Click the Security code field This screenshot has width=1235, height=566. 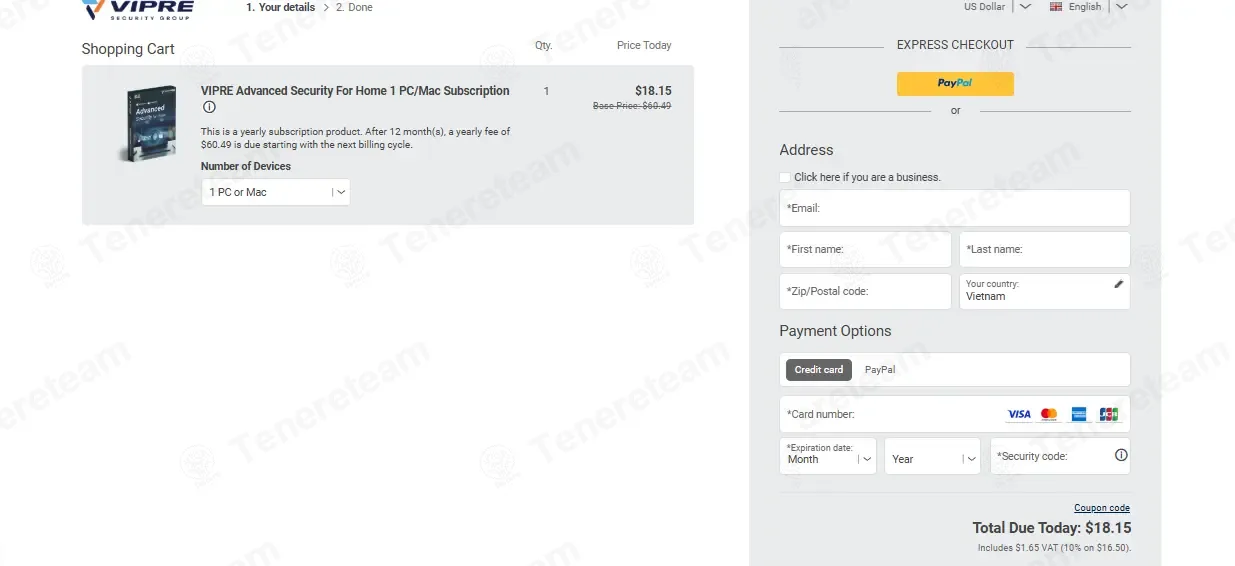click(x=1060, y=456)
